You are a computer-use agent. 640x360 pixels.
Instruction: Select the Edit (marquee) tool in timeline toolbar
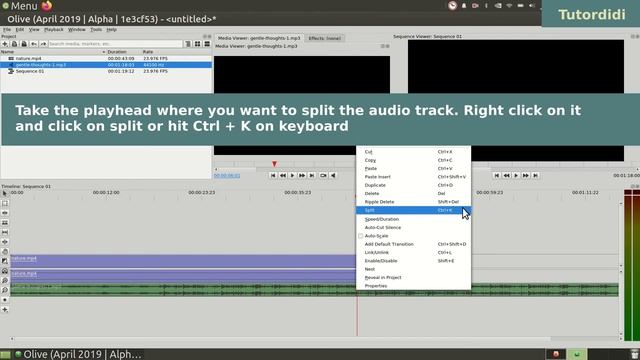5,203
